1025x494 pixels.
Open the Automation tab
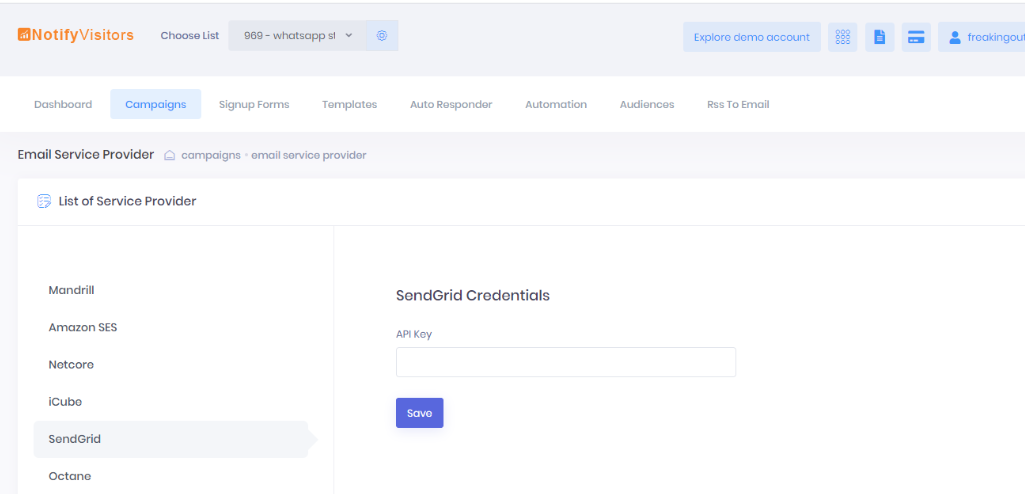click(x=556, y=105)
